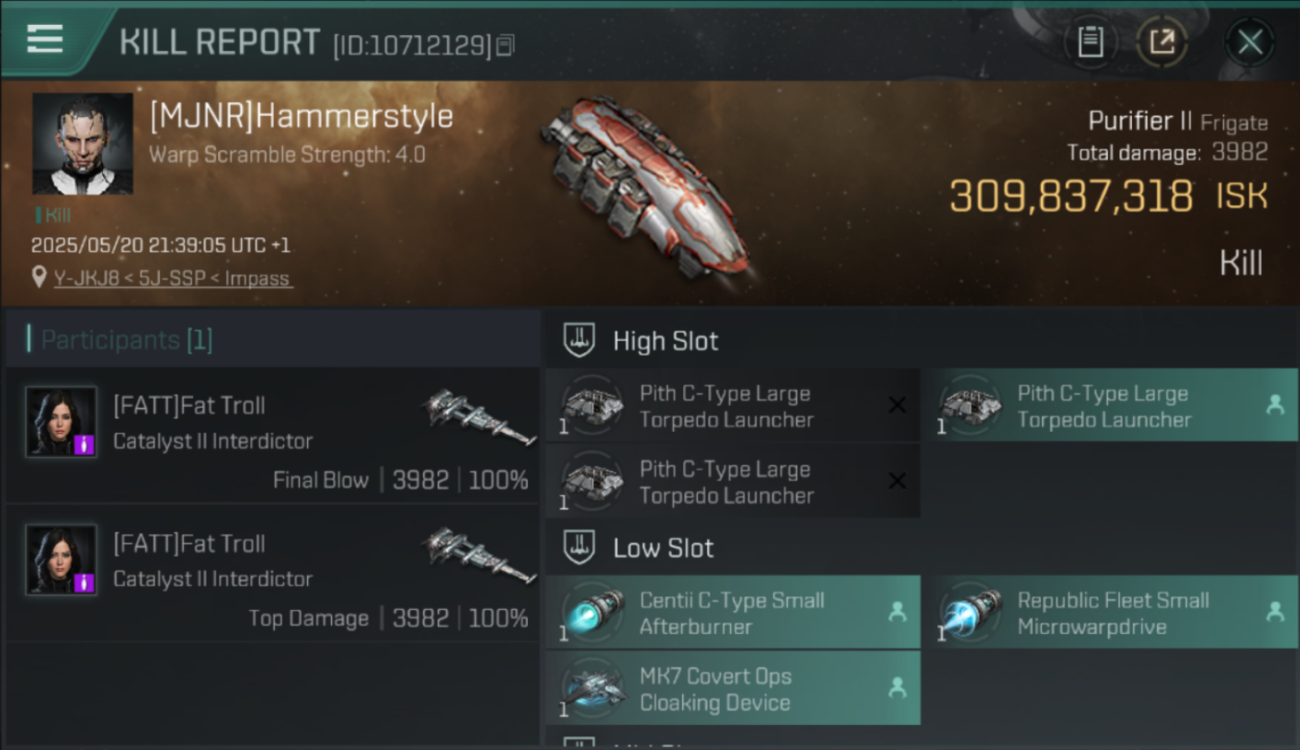The height and width of the screenshot is (750, 1300).
Task: Close the kill report window
Action: [x=1249, y=42]
